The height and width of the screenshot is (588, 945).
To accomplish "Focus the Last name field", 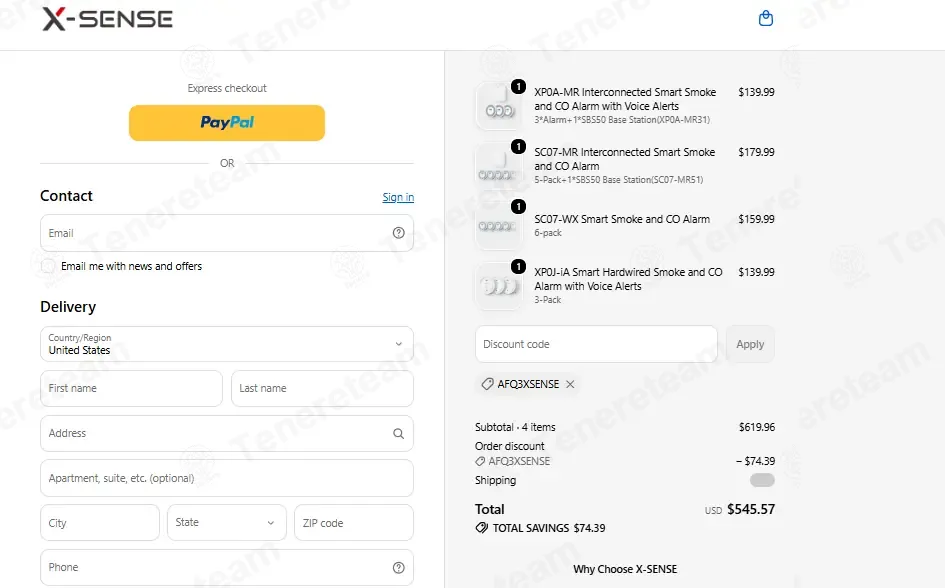I will (x=322, y=389).
